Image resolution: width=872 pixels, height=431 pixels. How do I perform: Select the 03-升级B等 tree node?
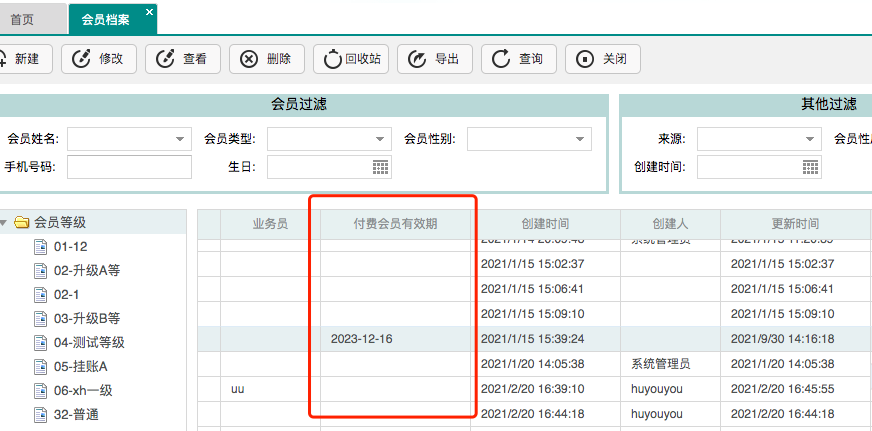coord(87,318)
